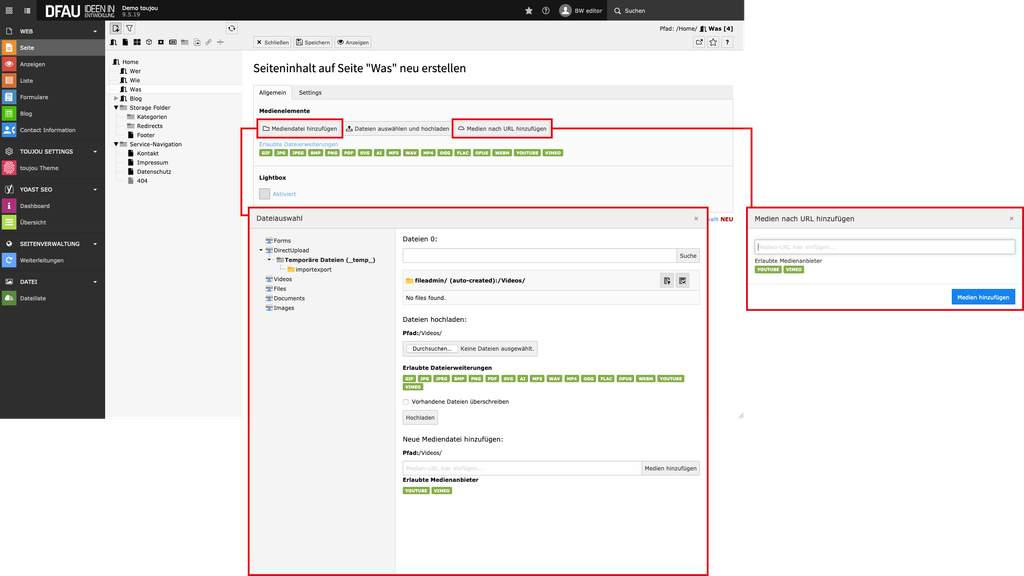Select the Videos folder in Dateiauswahl
Screen dimensions: 1024x576
282,279
